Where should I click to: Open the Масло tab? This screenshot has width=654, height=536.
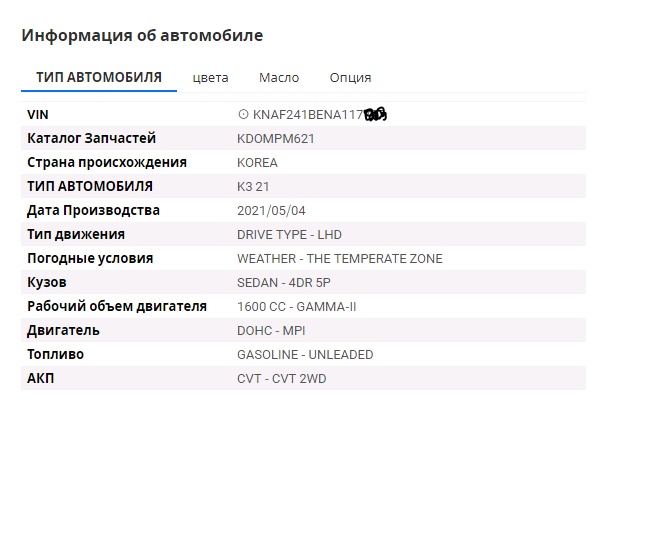(279, 78)
